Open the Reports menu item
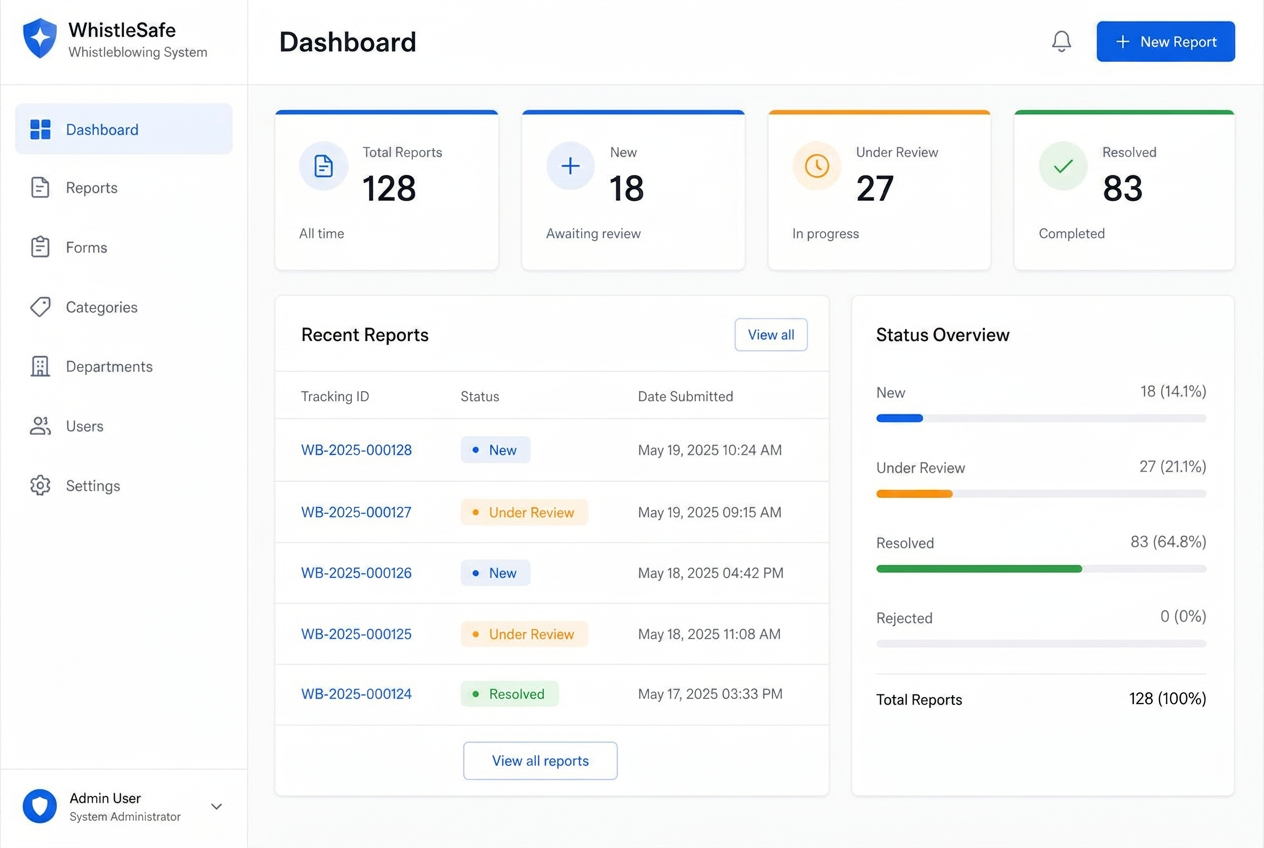The width and height of the screenshot is (1264, 848). [x=124, y=187]
